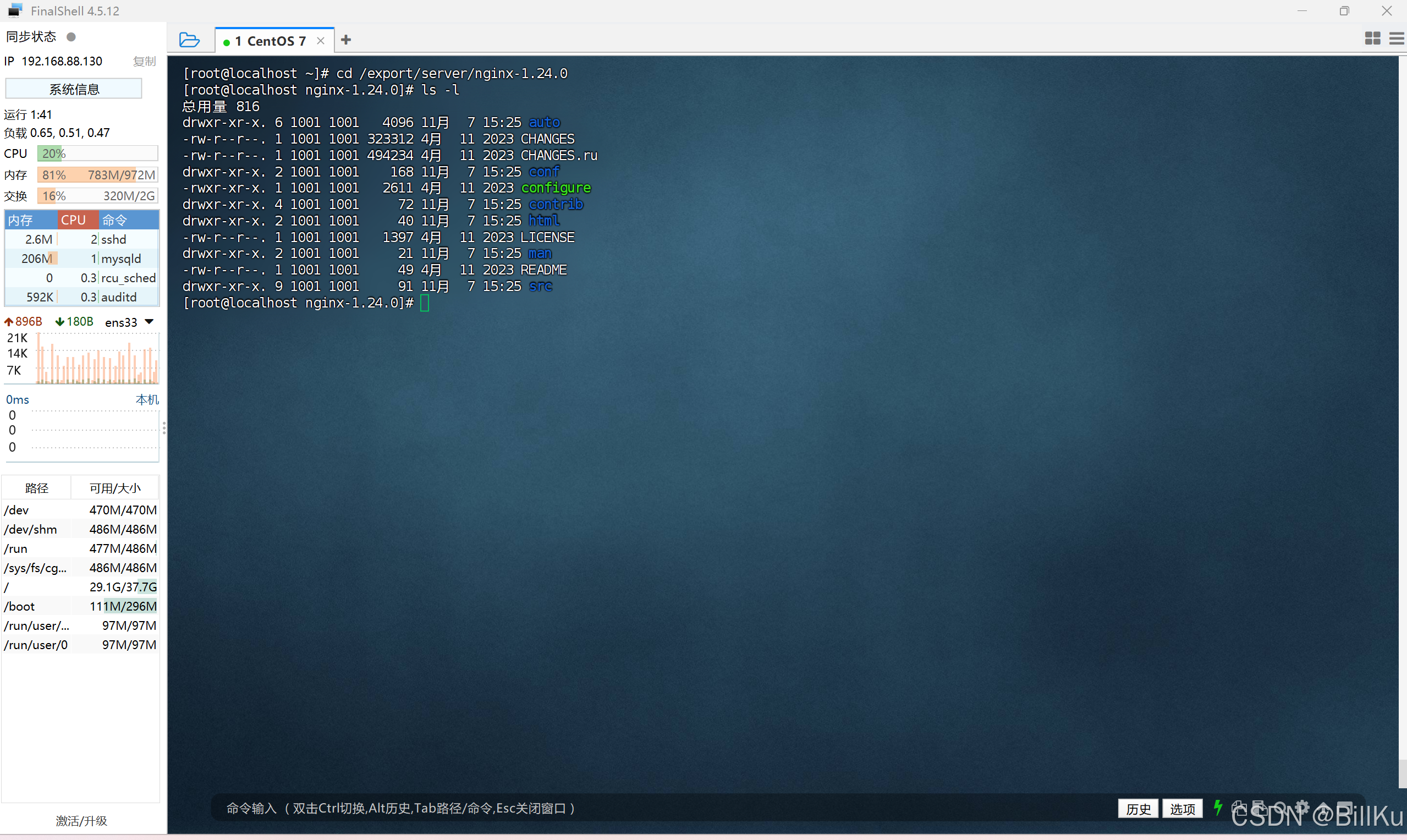Click the src directory name in listing
This screenshot has height=840, width=1407.
[x=541, y=287]
